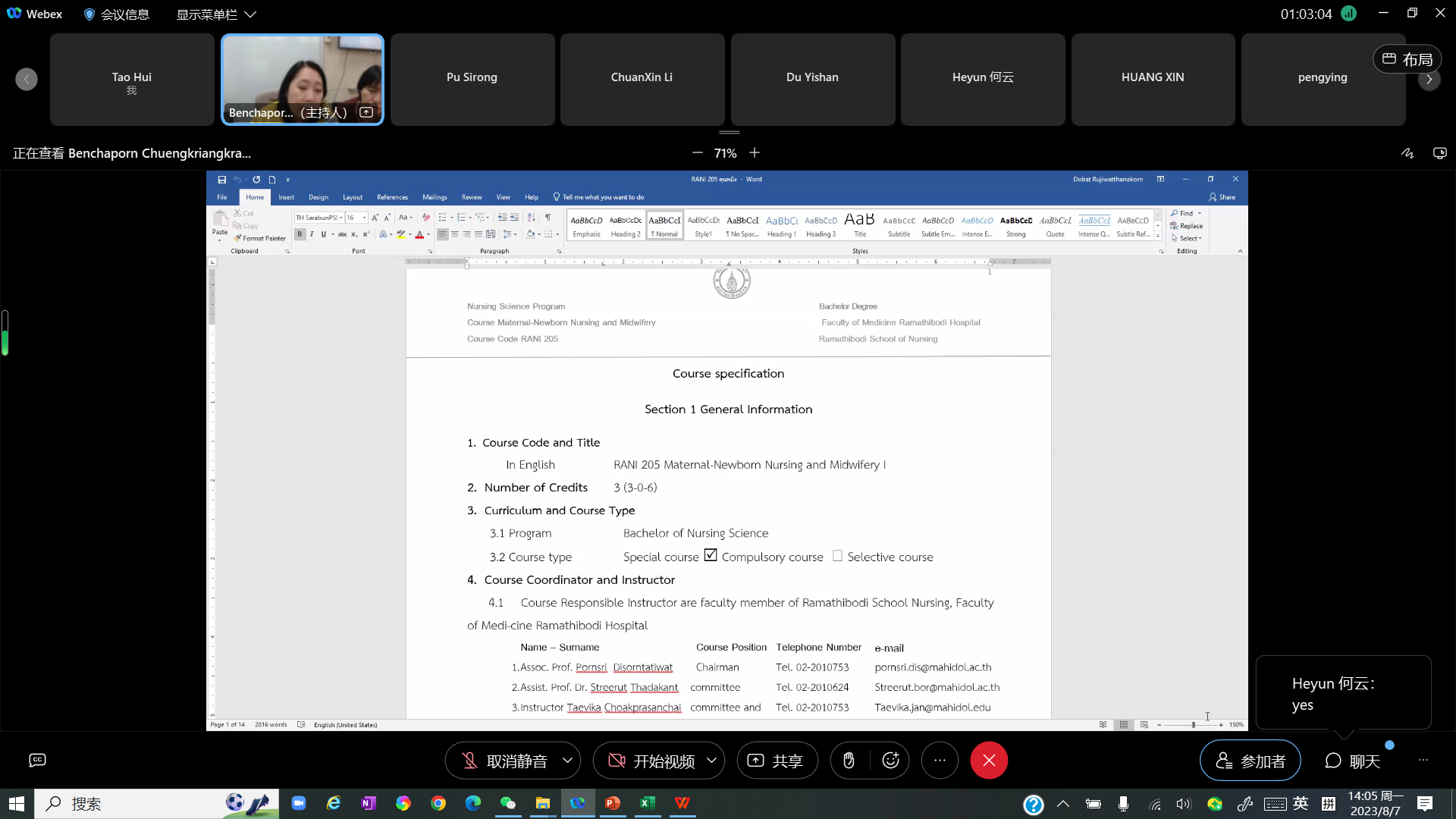1456x819 pixels.
Task: Toggle Bold formatting in Word ribbon
Action: (x=300, y=234)
